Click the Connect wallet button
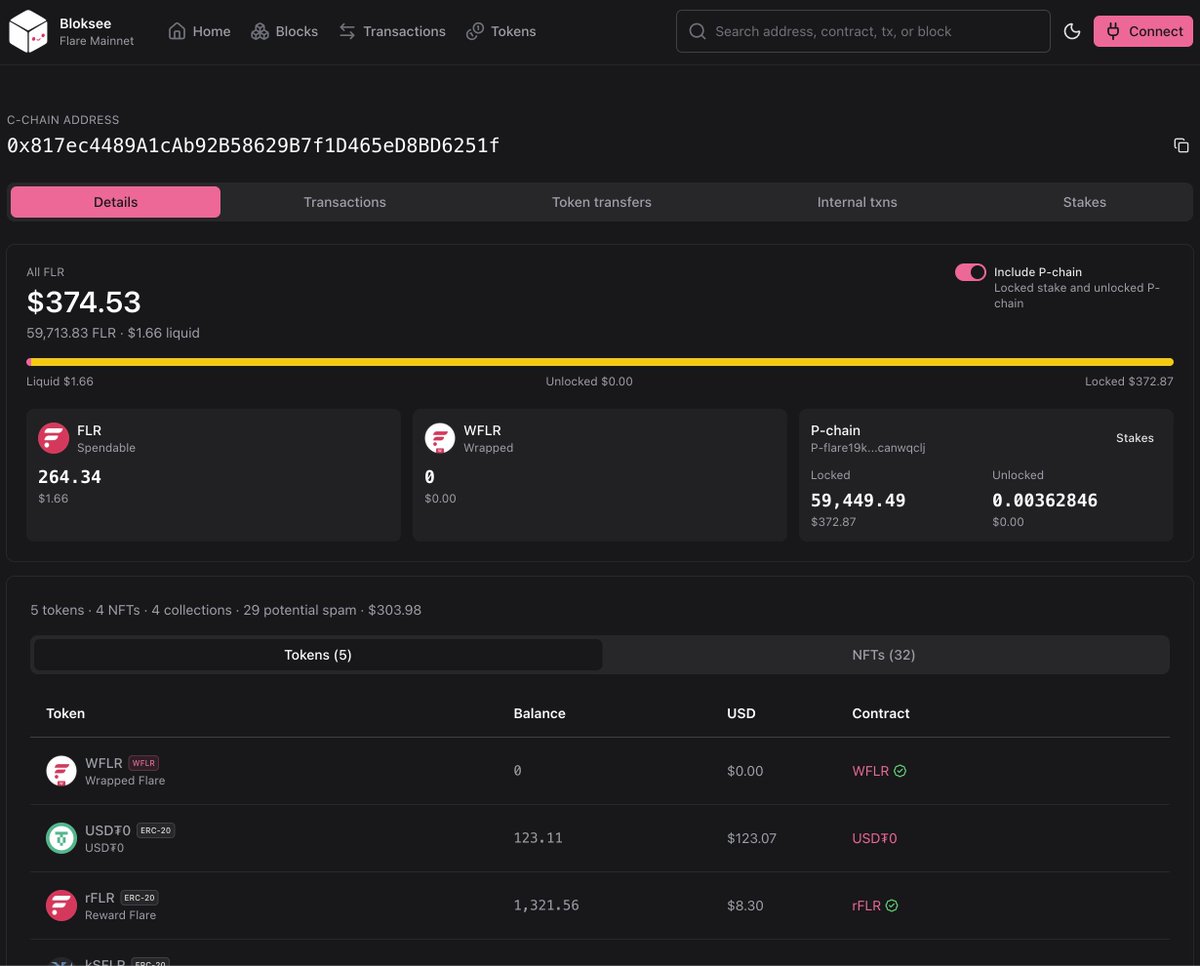 tap(1143, 31)
